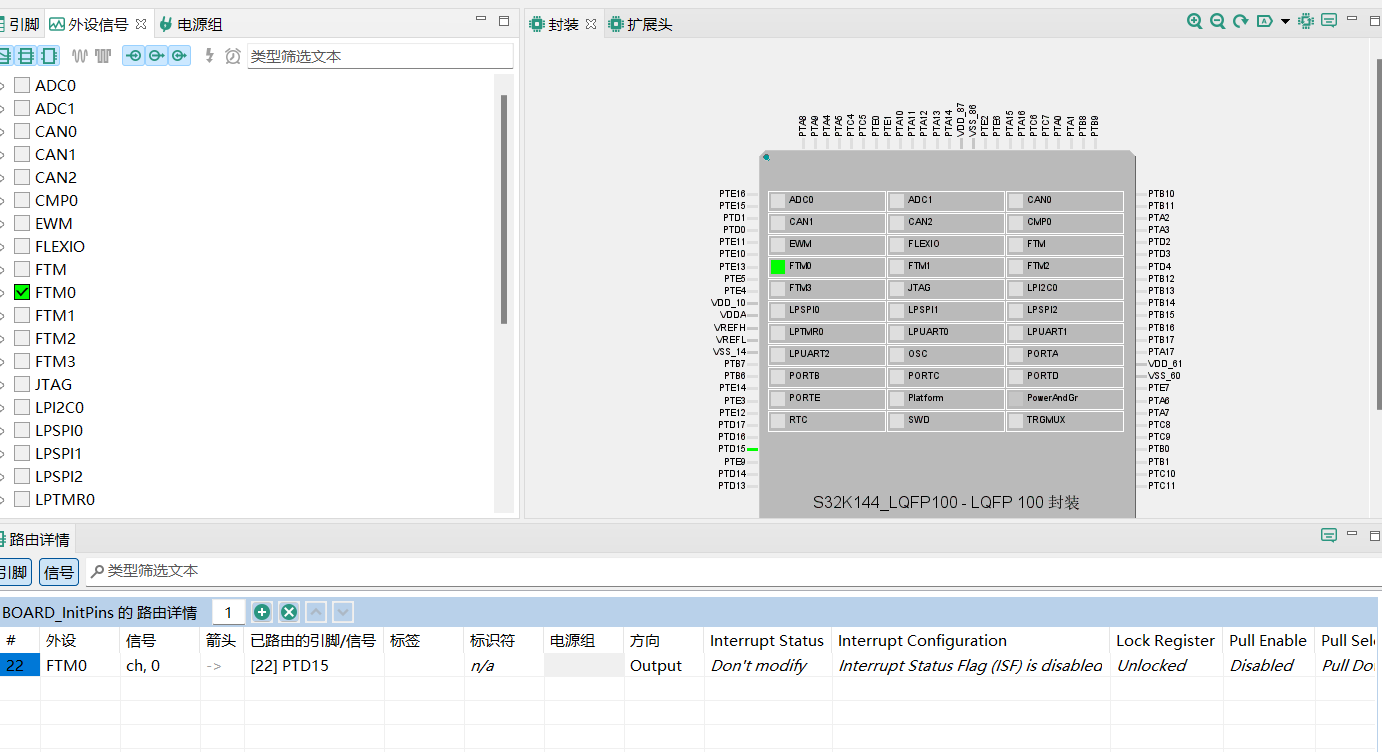Viewport: 1382px width, 752px height.
Task: Click ADC0 block in chip package
Action: tap(827, 201)
